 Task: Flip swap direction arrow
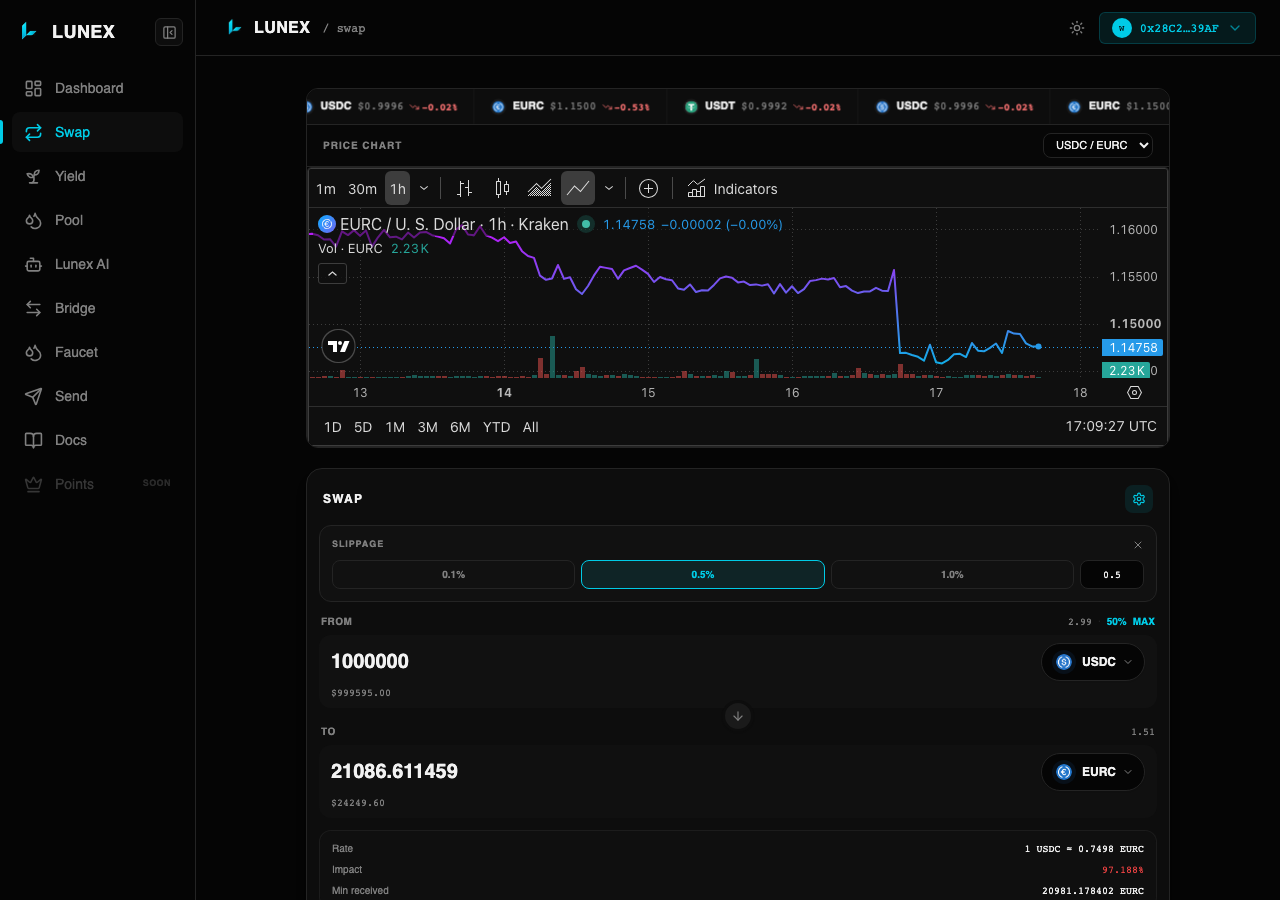point(738,716)
